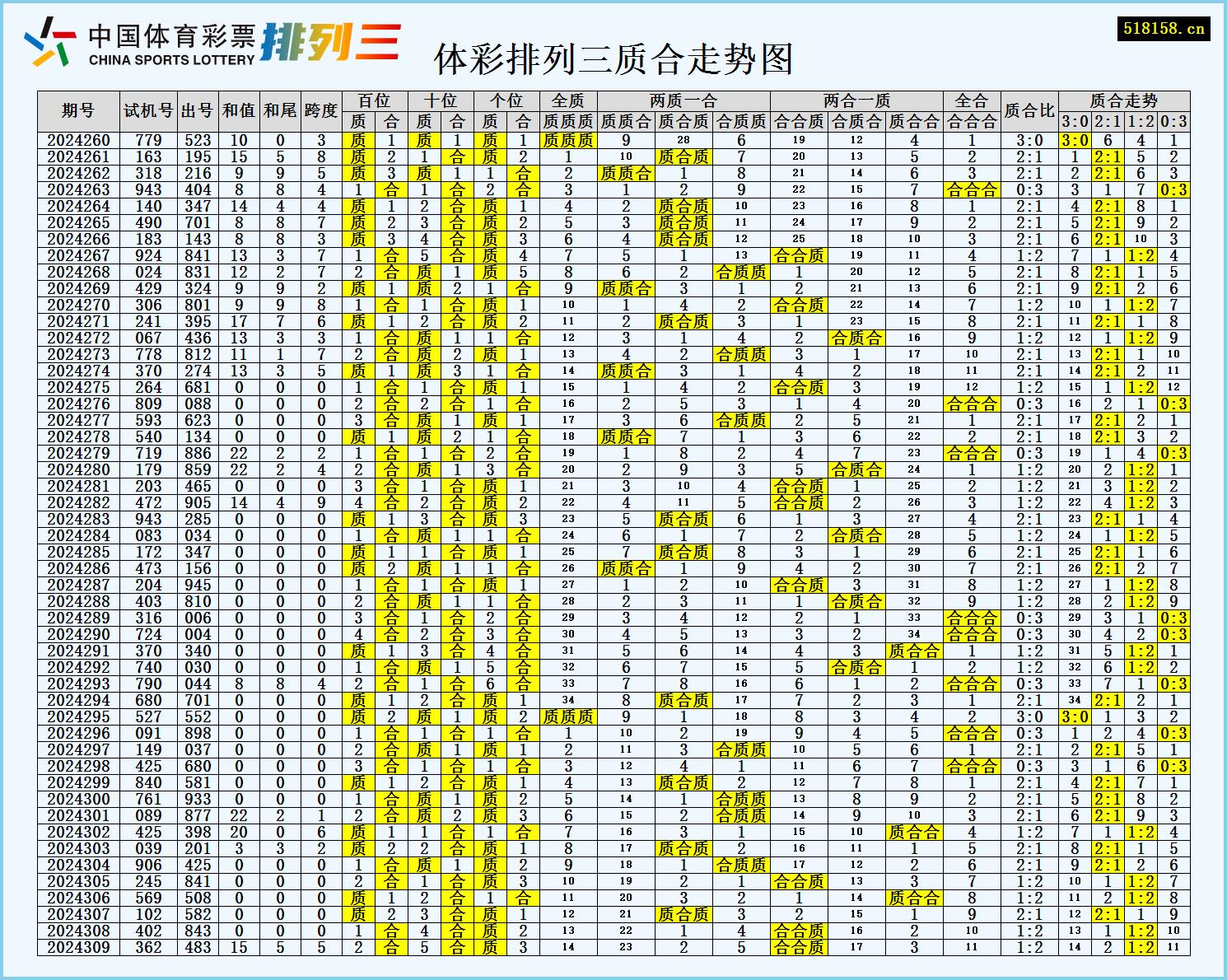The height and width of the screenshot is (980, 1227).
Task: Click draw number 483 in row 2024309
Action: 198,947
